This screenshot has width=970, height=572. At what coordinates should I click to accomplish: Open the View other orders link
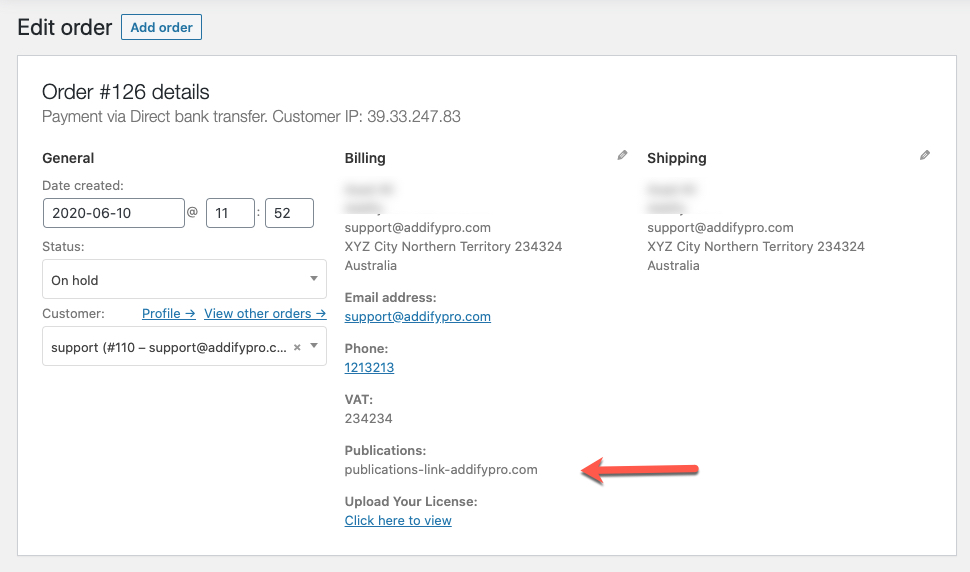tap(265, 314)
